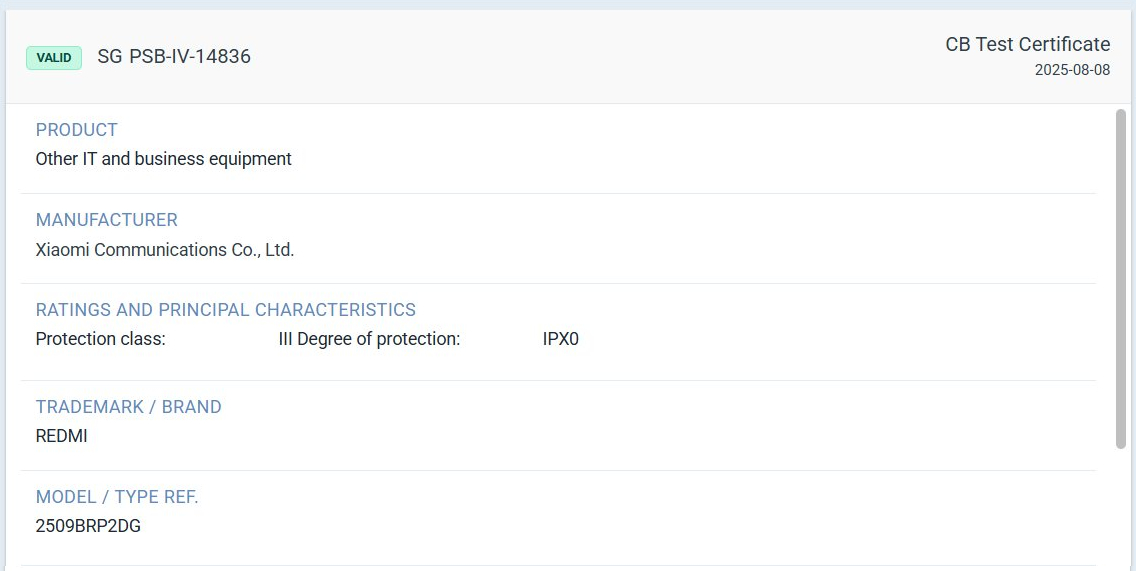Click the 'Degree of protection:' label
The width and height of the screenshot is (1136, 571).
pos(379,339)
